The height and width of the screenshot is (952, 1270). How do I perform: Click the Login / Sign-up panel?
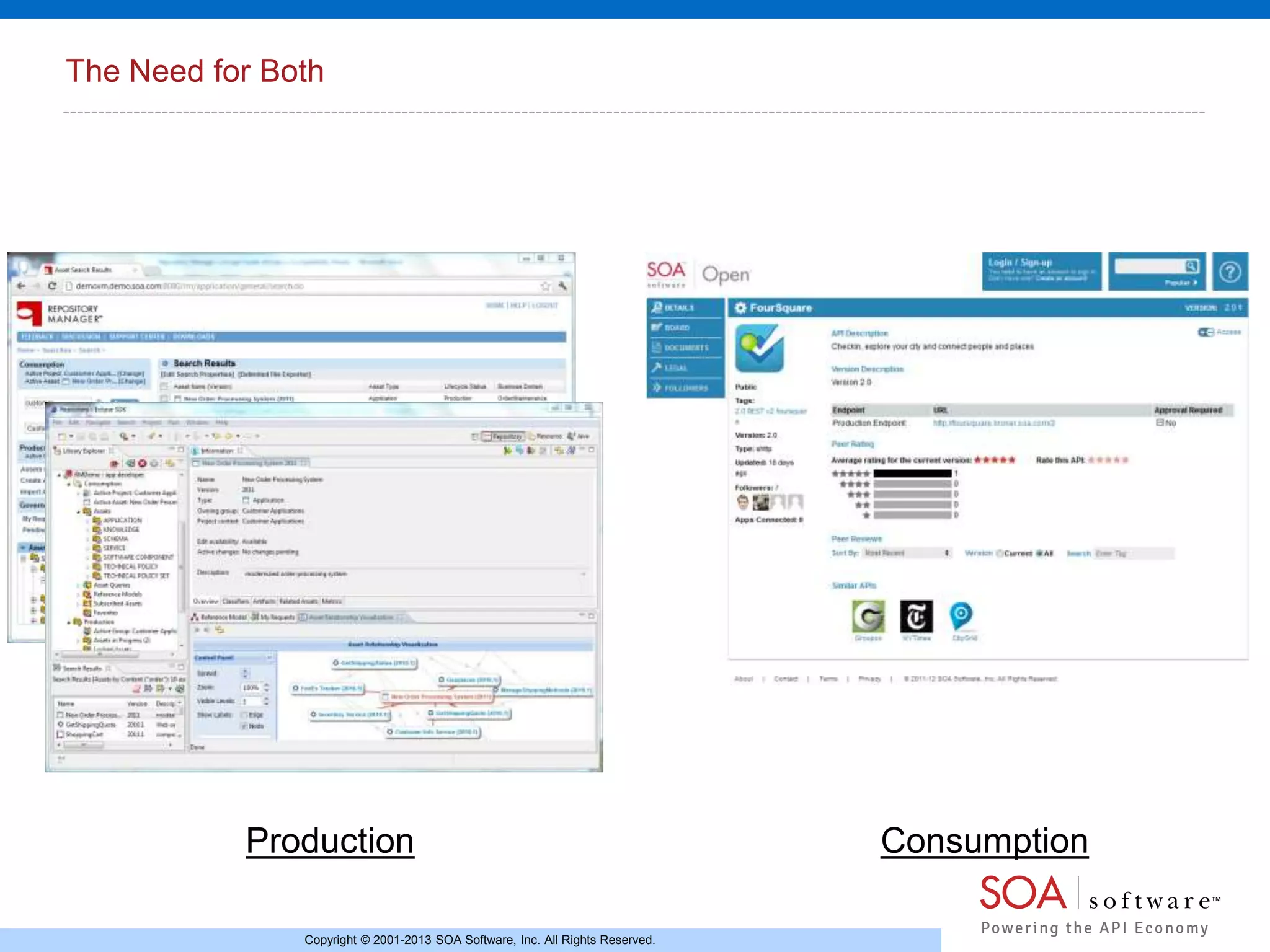tap(1042, 271)
